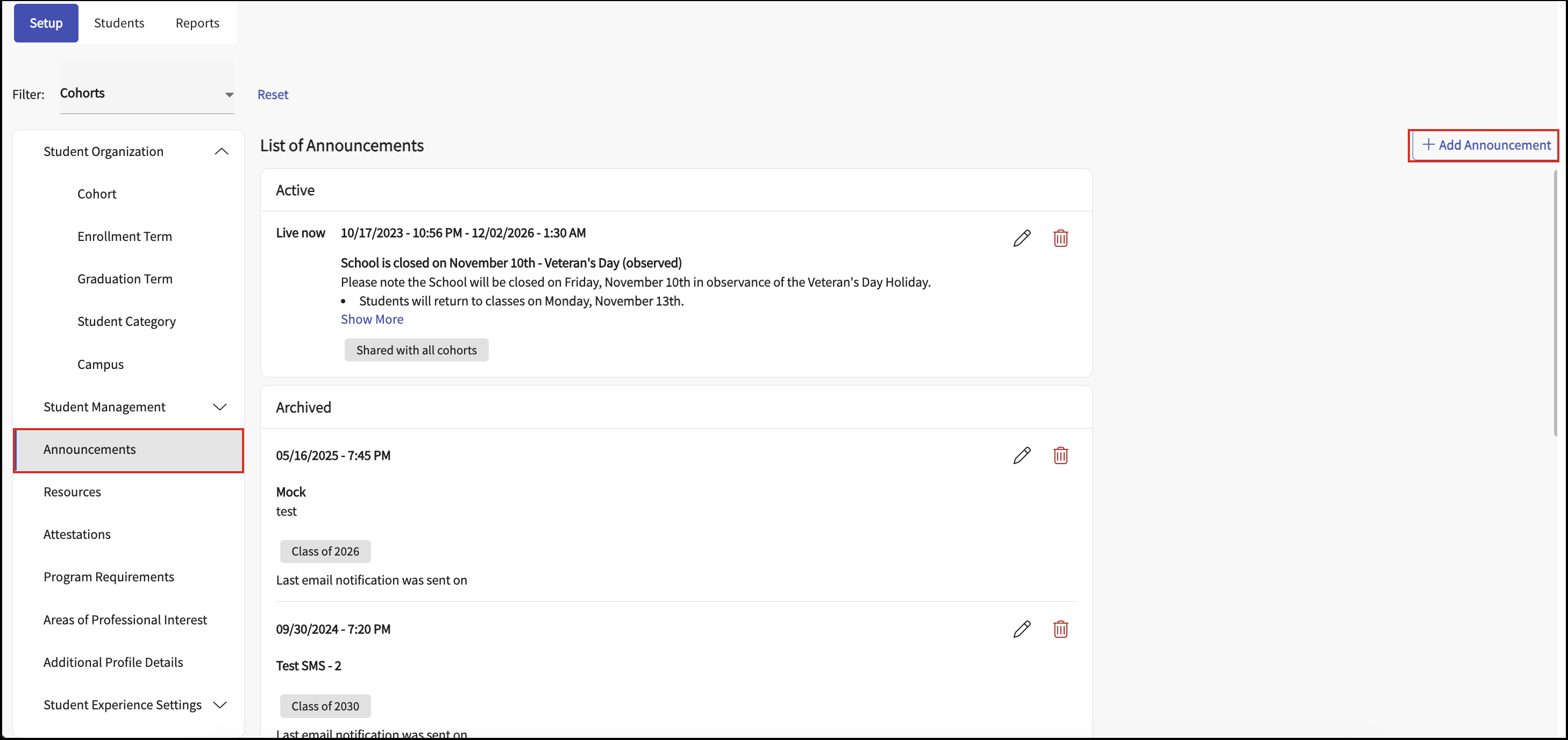The height and width of the screenshot is (740, 1568).
Task: Select the Setup tab
Action: tap(46, 23)
